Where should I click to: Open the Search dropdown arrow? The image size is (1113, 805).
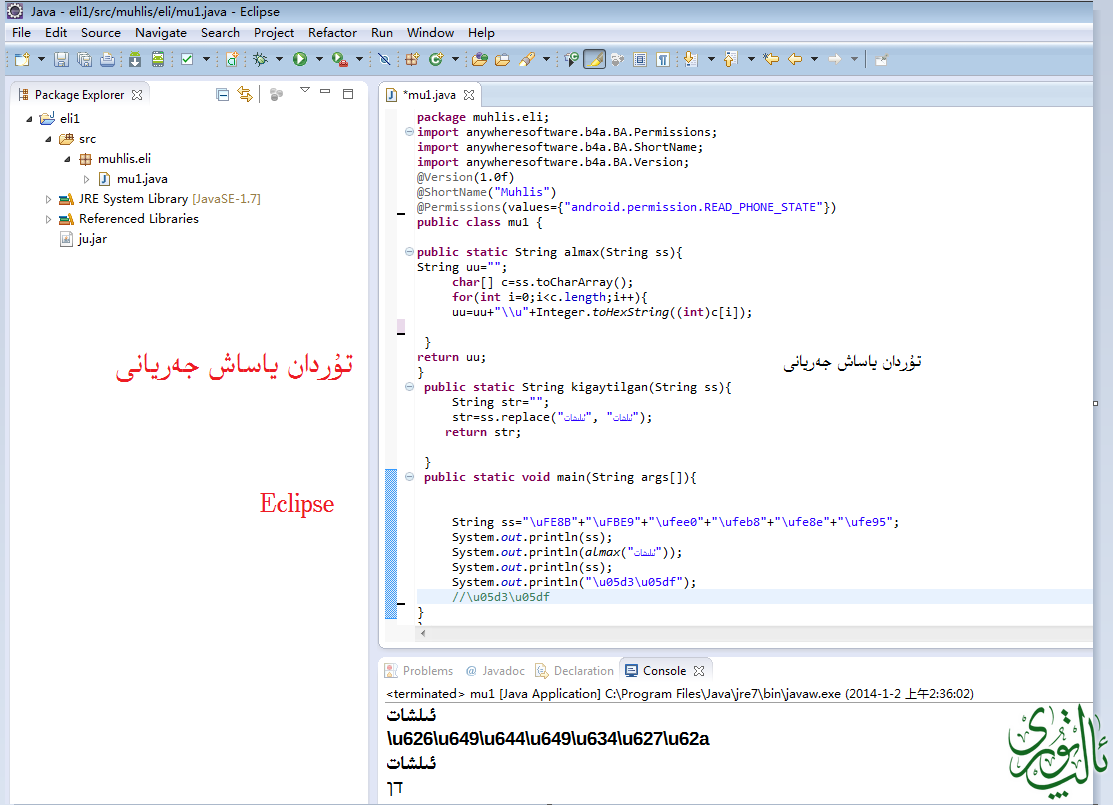coord(546,60)
